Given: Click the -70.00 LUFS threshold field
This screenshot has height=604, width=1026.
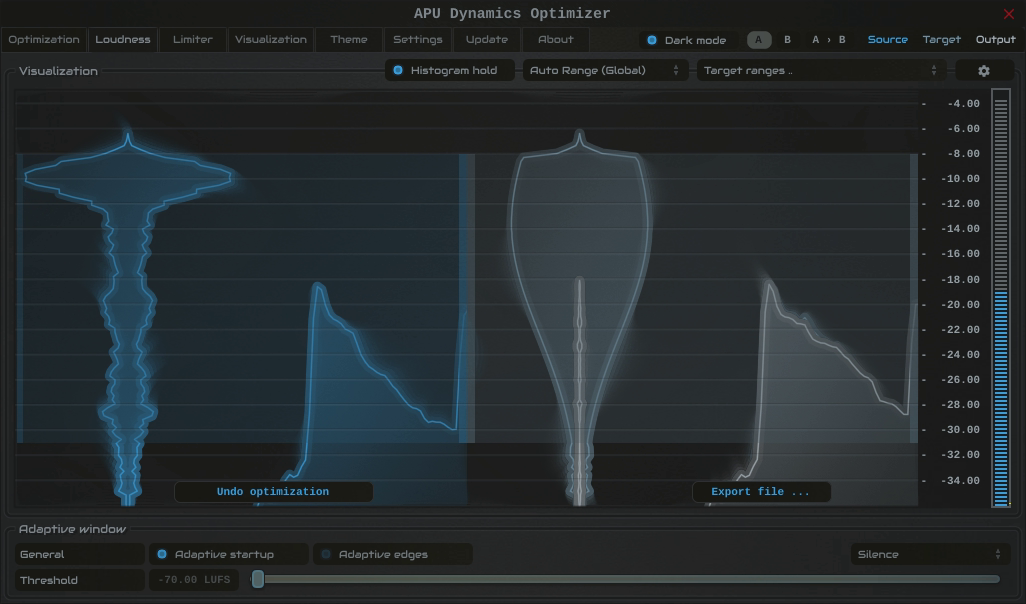Looking at the screenshot, I should 194,580.
